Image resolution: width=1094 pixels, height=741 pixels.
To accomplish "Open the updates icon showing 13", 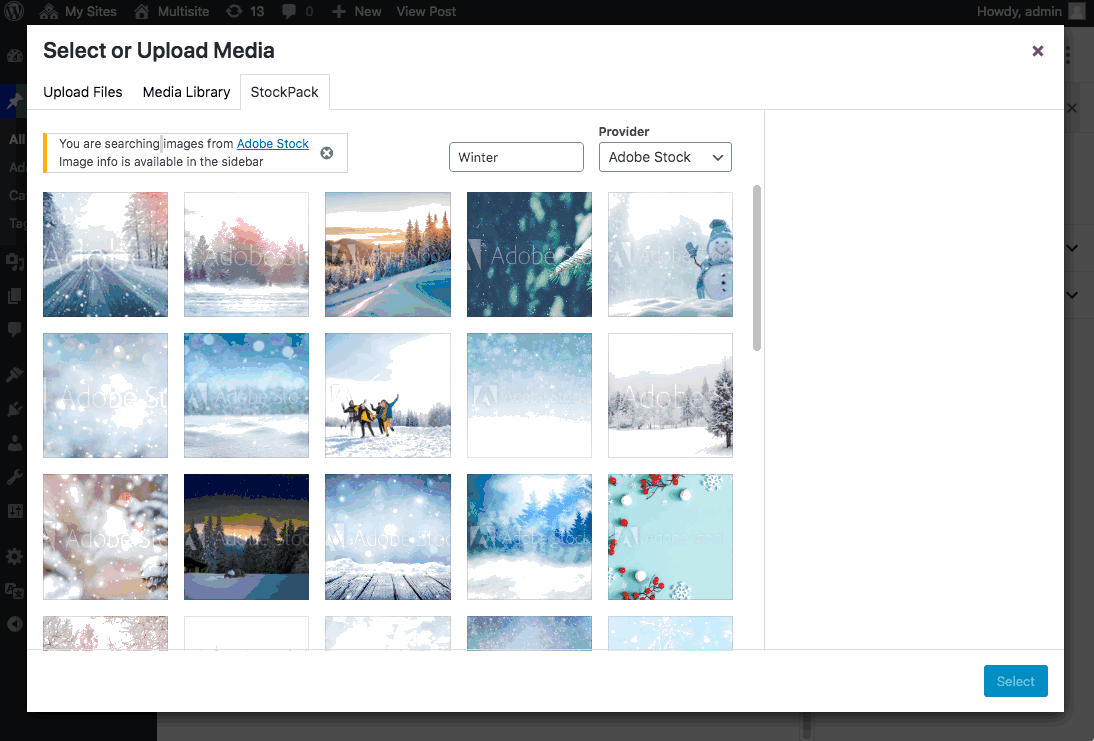I will (x=234, y=12).
